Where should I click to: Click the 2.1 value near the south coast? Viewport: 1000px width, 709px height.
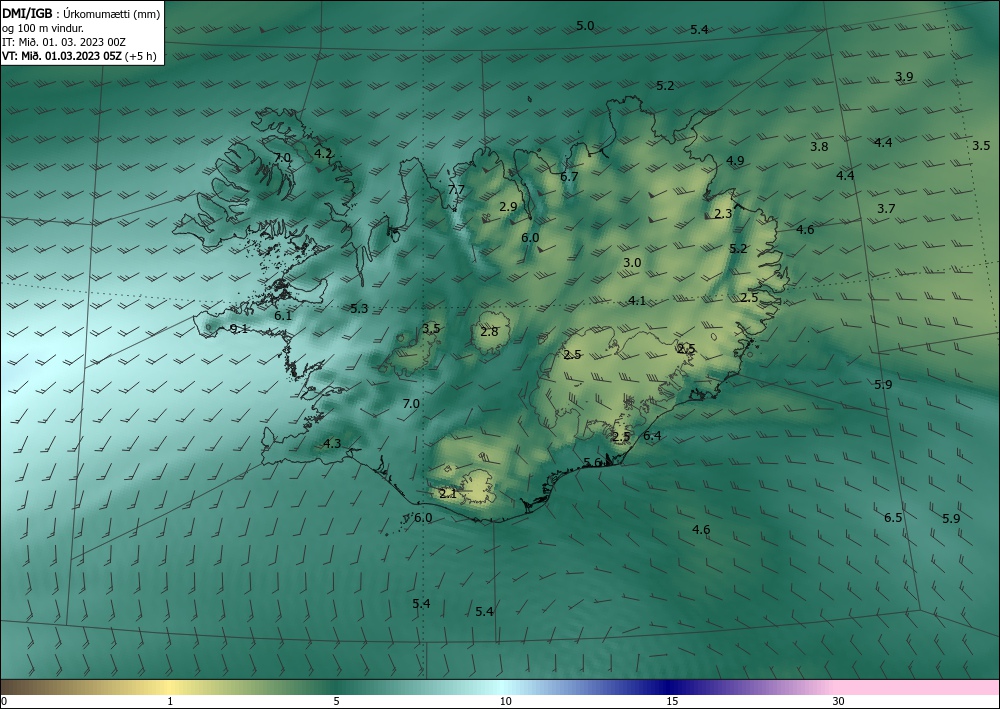coord(448,493)
